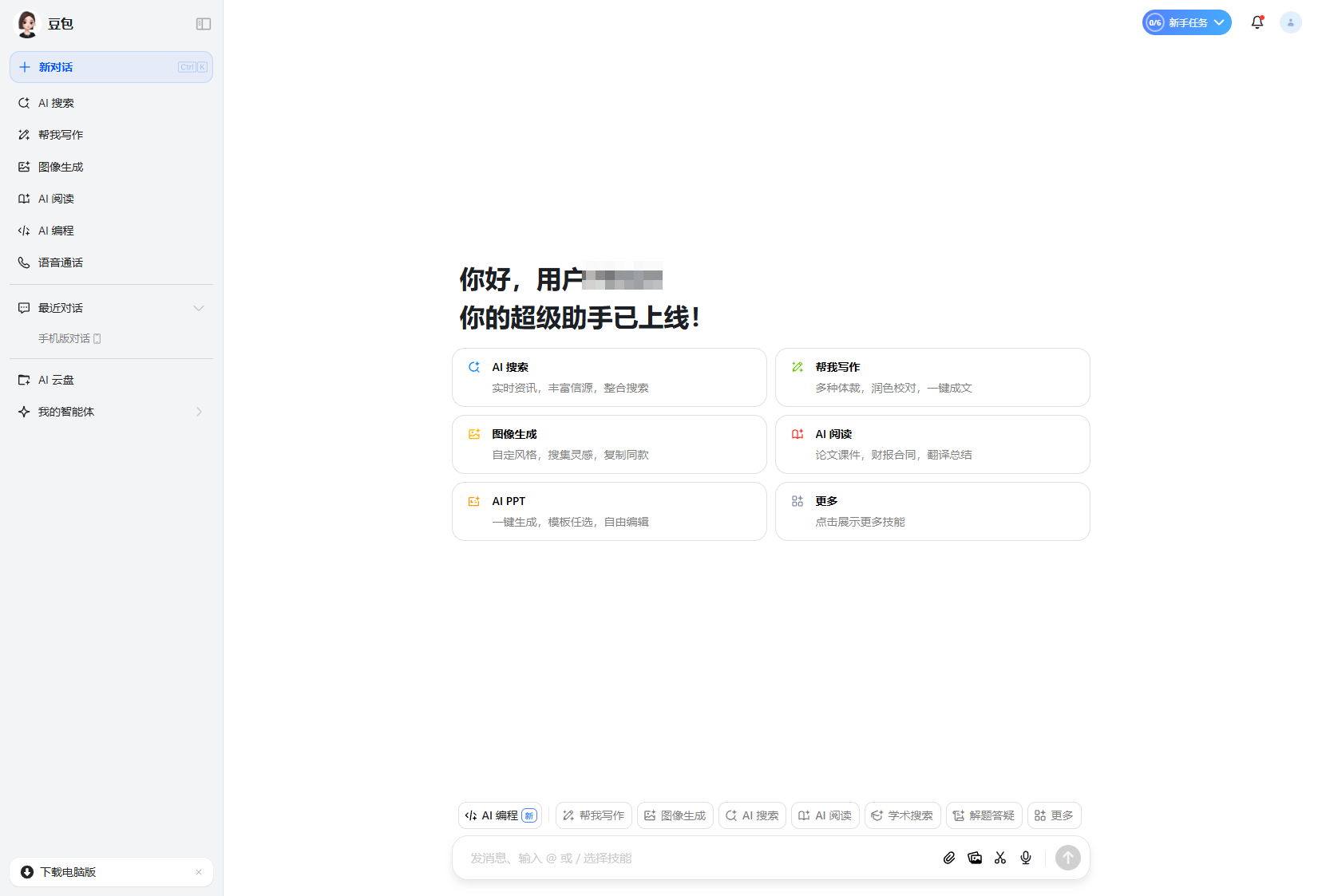
Task: Expand 我的智能体 arrow
Action: click(x=199, y=412)
